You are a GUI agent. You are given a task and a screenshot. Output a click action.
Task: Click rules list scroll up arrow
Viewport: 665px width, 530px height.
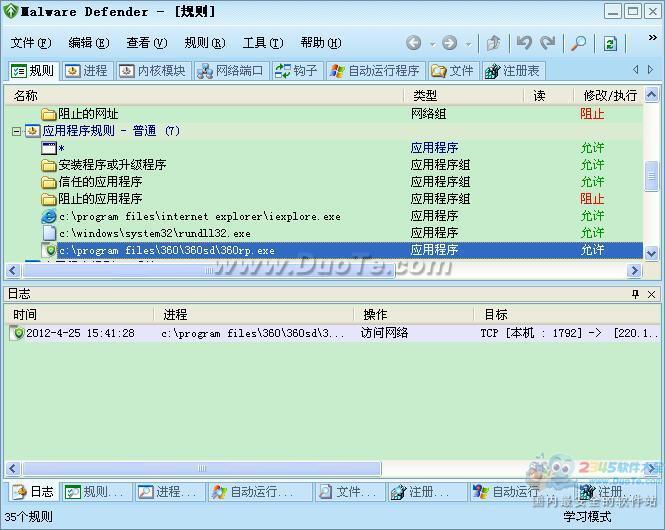651,94
